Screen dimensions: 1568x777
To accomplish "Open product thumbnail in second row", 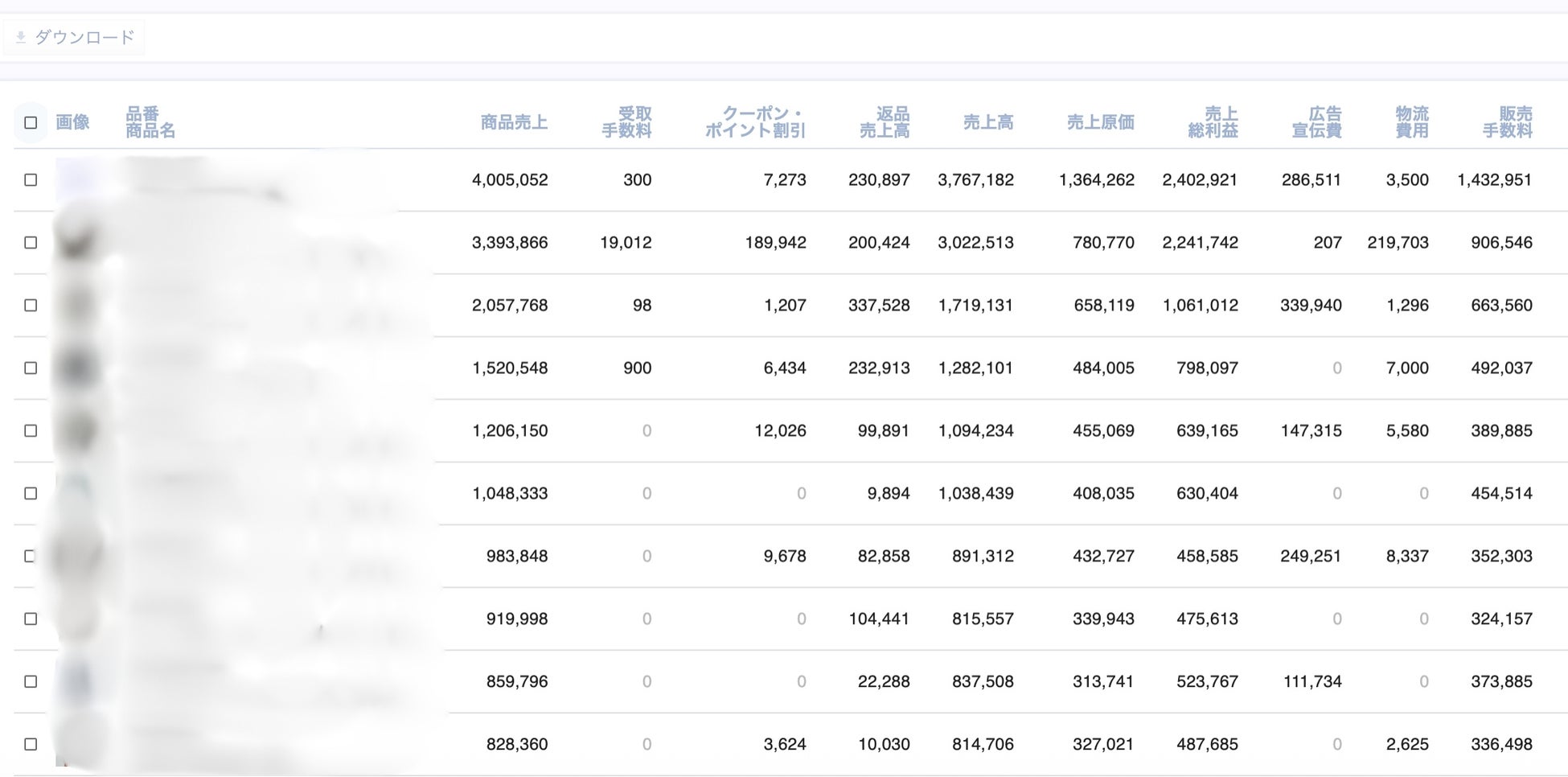I will (x=76, y=242).
